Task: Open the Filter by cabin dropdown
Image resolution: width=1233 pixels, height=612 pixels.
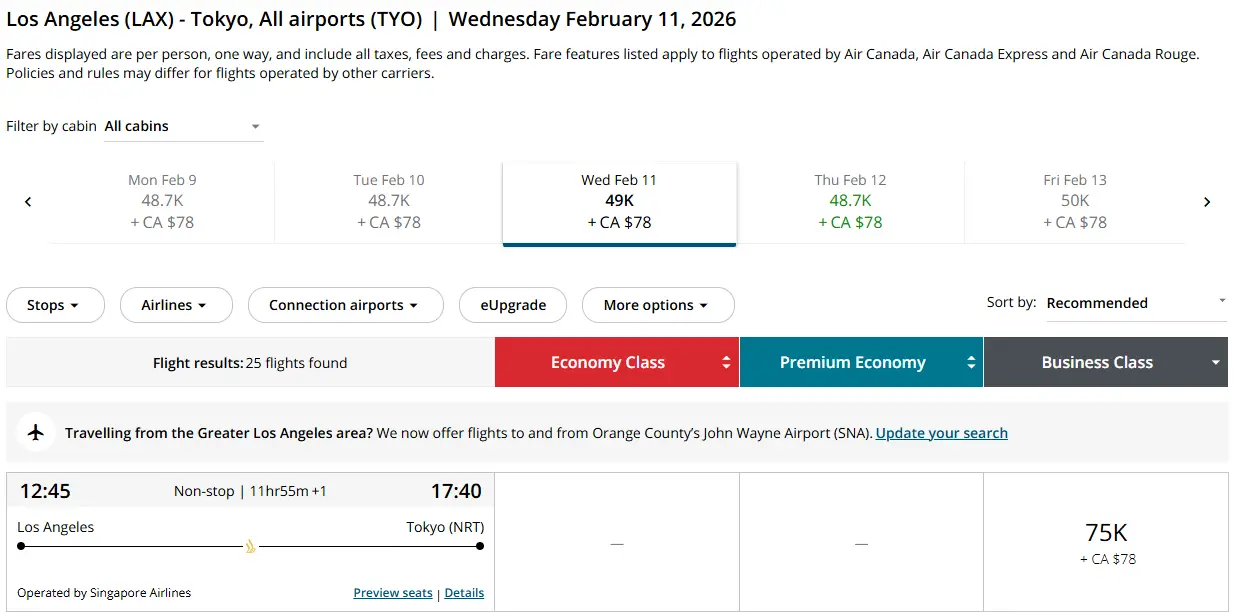Action: pos(184,127)
